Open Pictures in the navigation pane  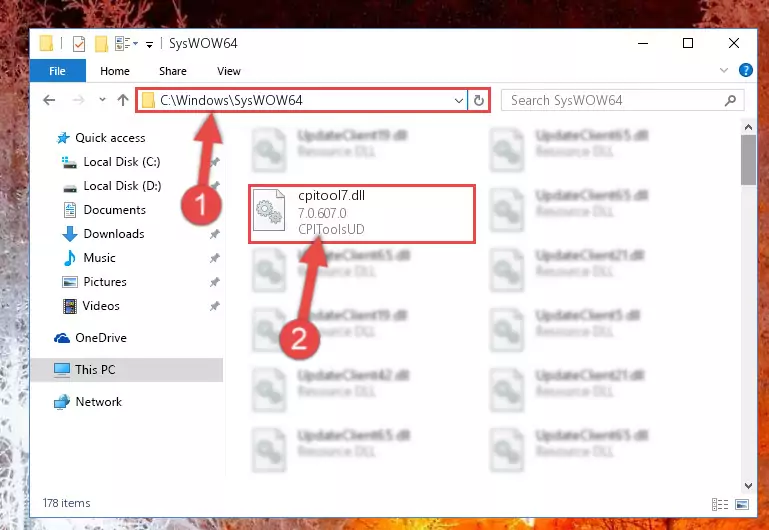click(x=105, y=282)
